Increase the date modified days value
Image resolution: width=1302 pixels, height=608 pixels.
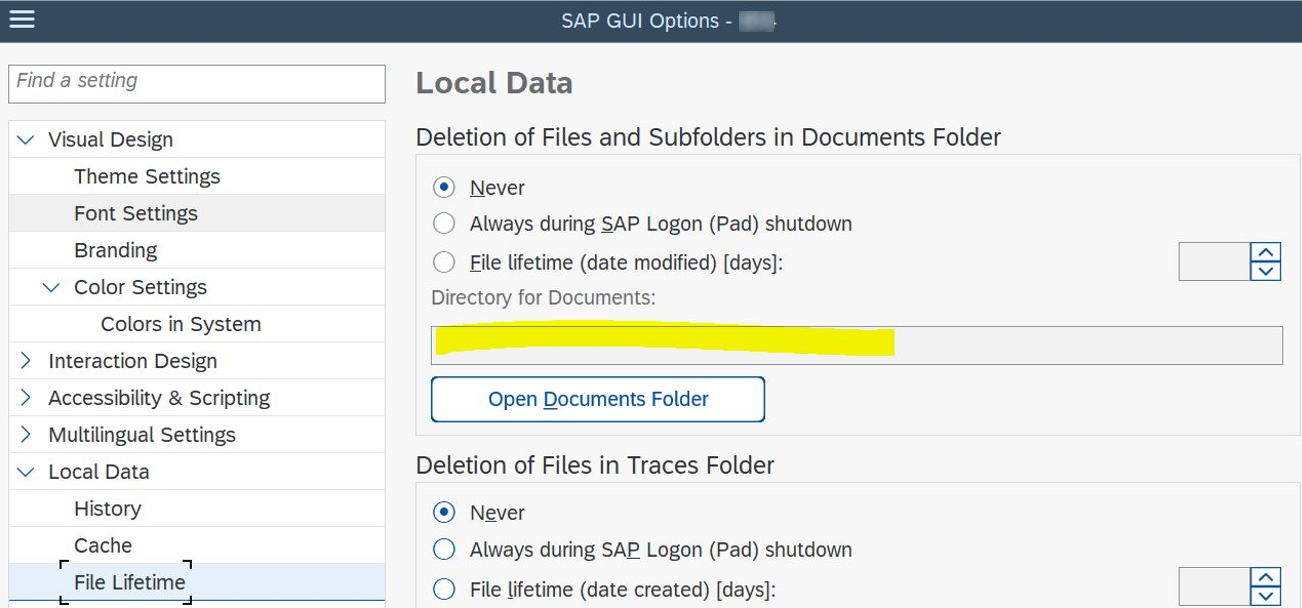1266,253
